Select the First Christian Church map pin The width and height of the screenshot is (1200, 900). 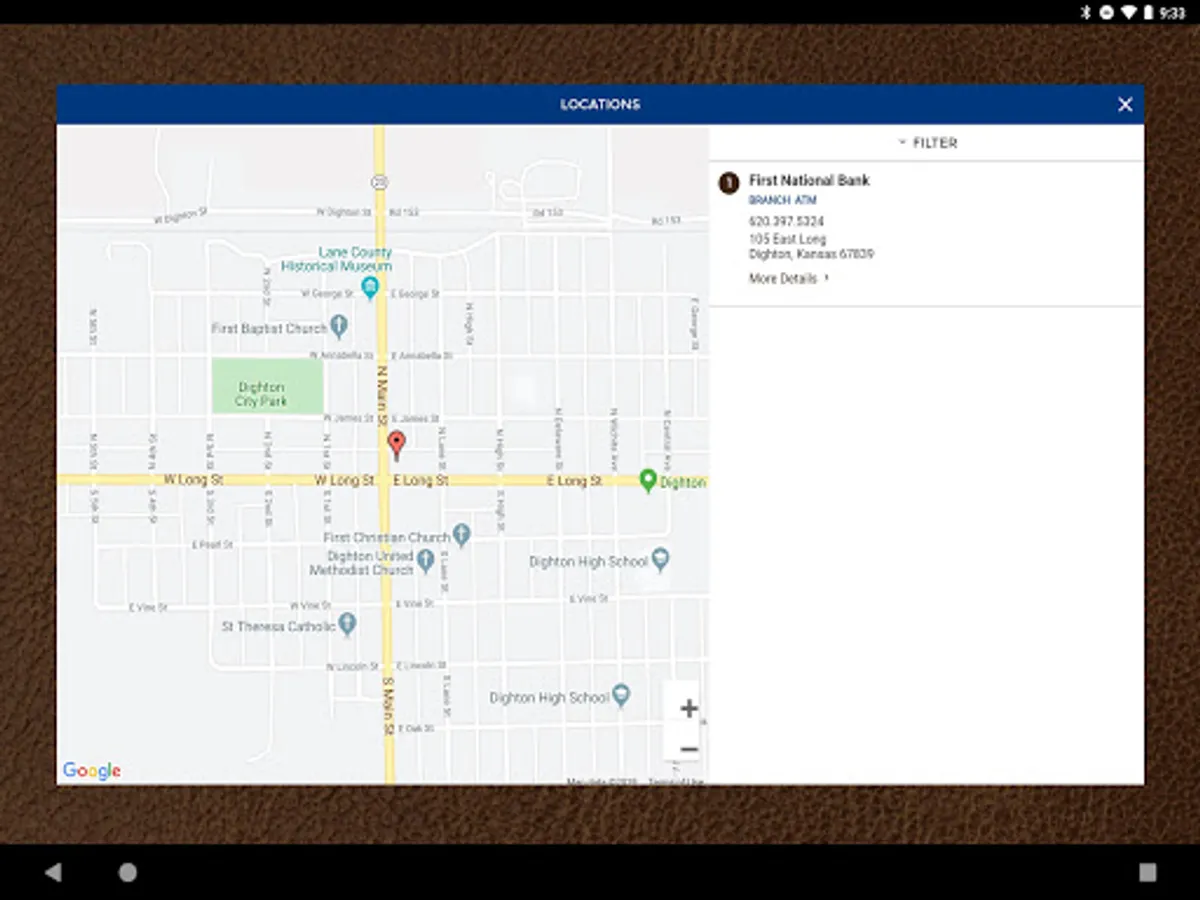pos(461,535)
